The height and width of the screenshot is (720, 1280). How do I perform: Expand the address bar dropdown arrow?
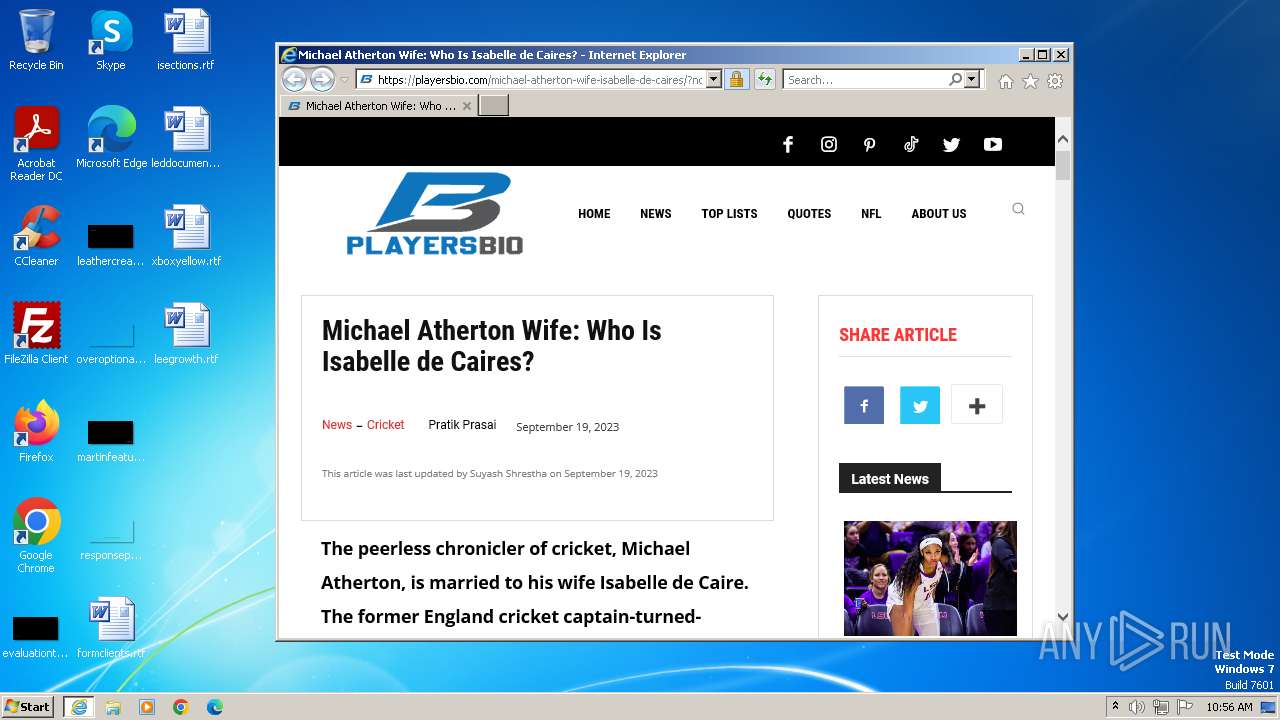point(714,80)
